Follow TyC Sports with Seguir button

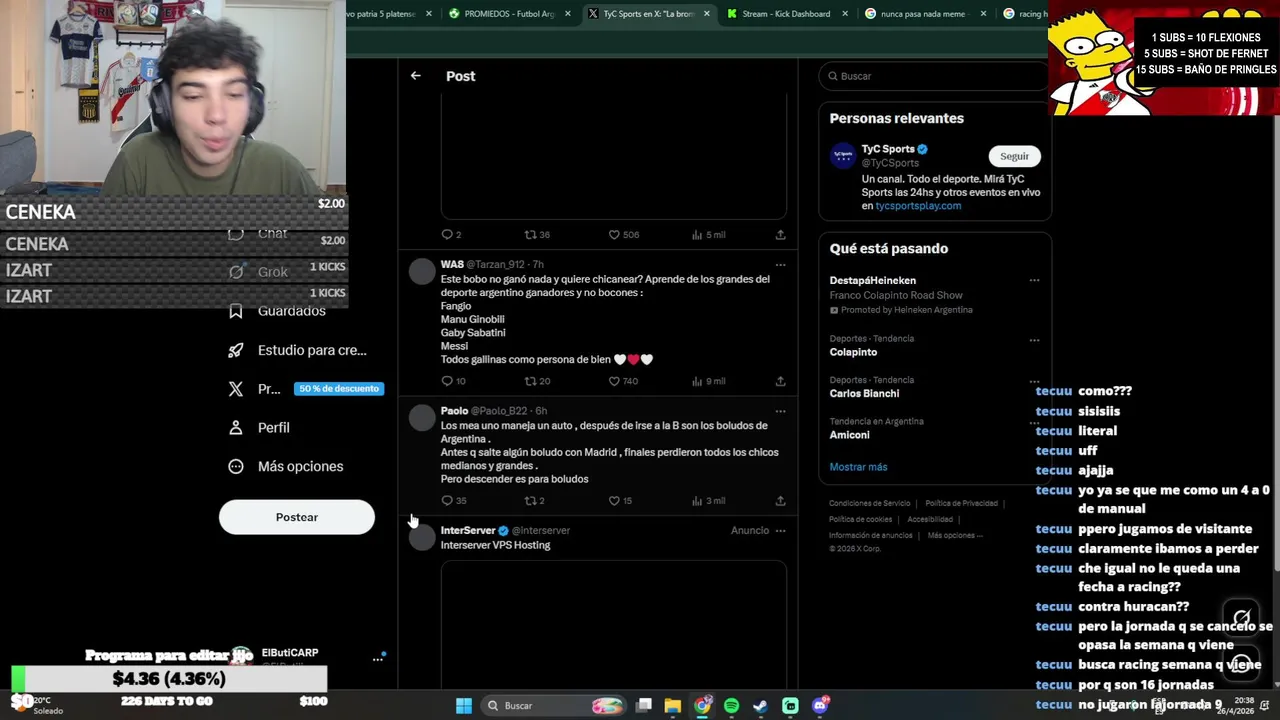tap(1014, 156)
